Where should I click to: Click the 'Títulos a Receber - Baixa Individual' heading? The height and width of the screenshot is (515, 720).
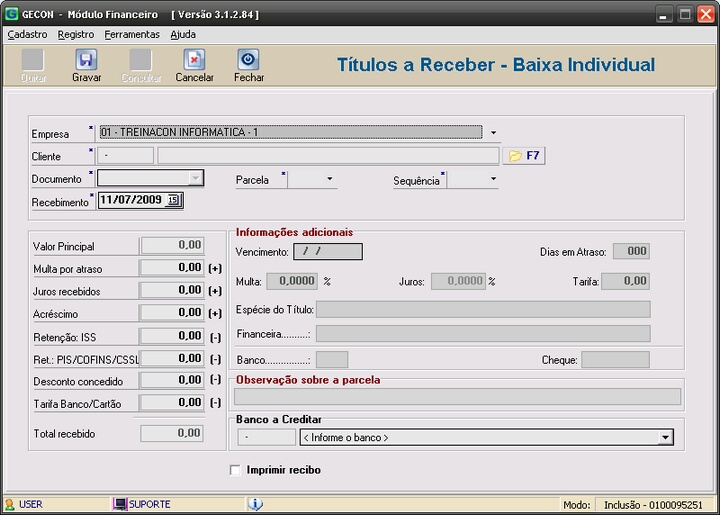tap(496, 65)
